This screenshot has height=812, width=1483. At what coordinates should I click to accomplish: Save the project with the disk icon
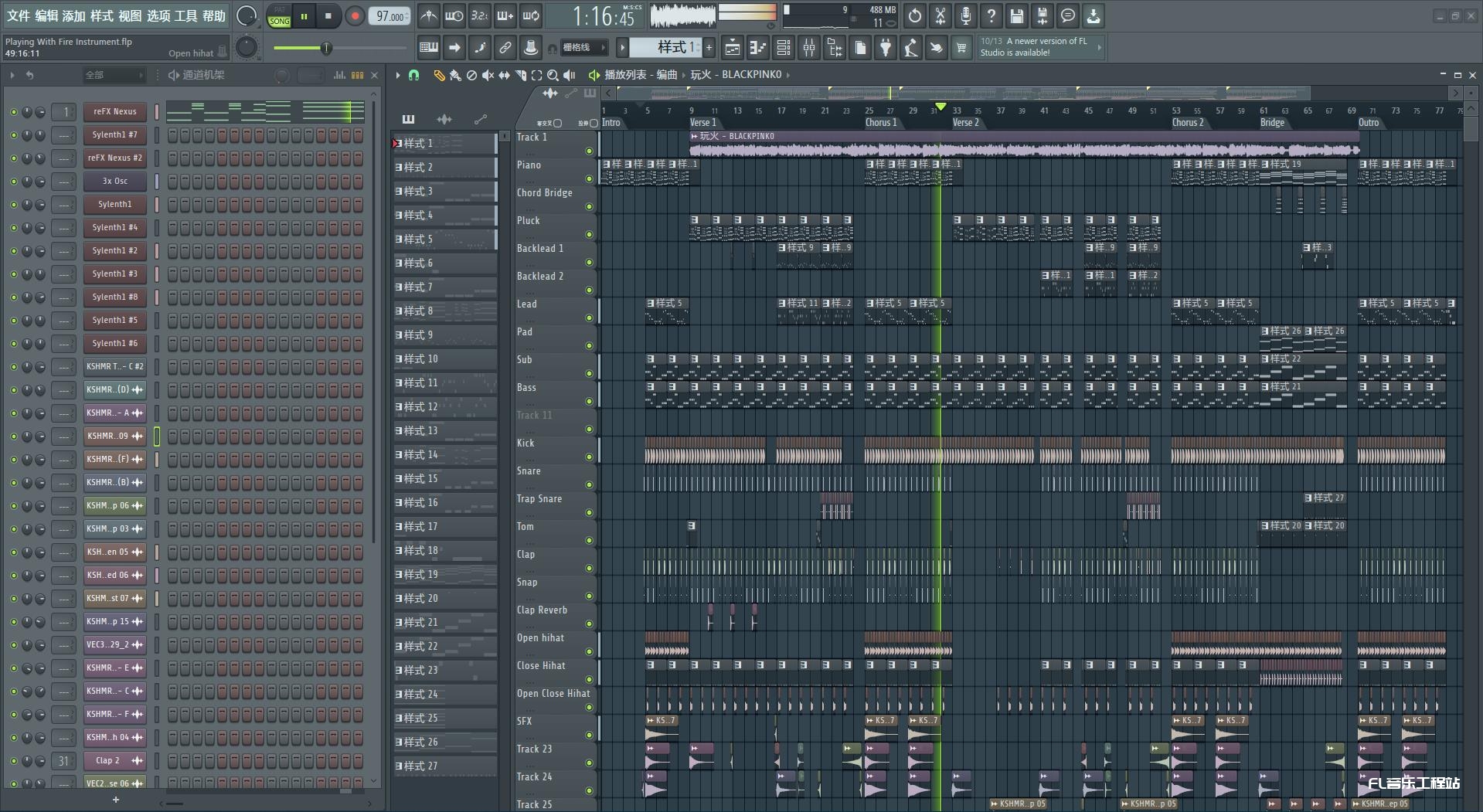coord(1017,15)
